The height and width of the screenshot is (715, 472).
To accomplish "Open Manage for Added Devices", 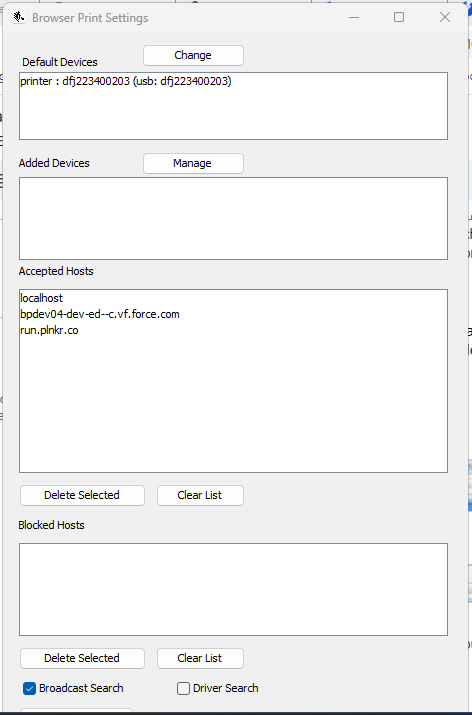I will point(193,163).
